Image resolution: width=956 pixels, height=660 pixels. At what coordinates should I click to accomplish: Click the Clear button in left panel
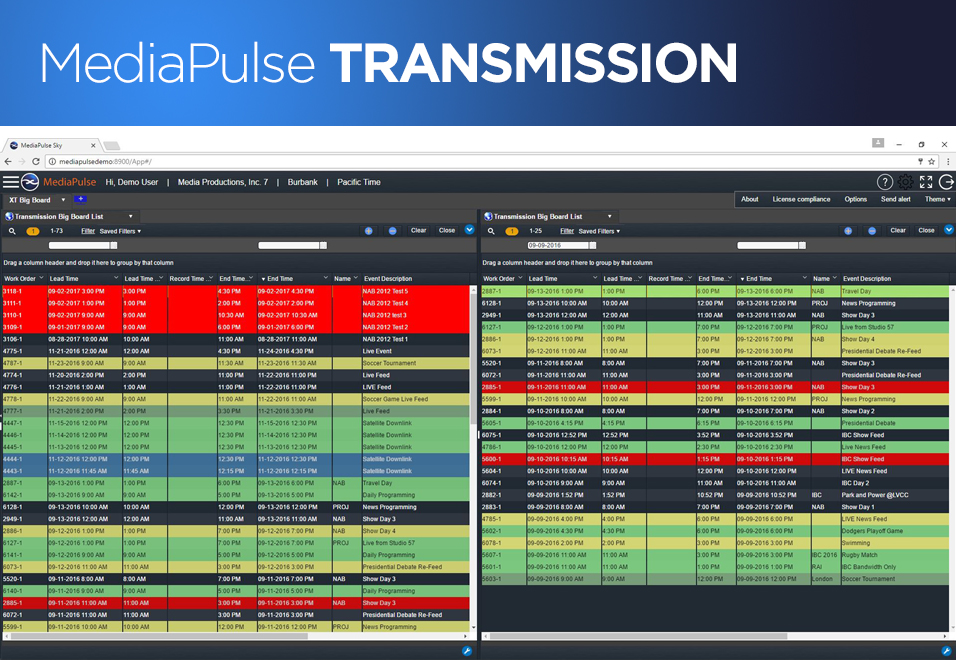click(x=418, y=230)
